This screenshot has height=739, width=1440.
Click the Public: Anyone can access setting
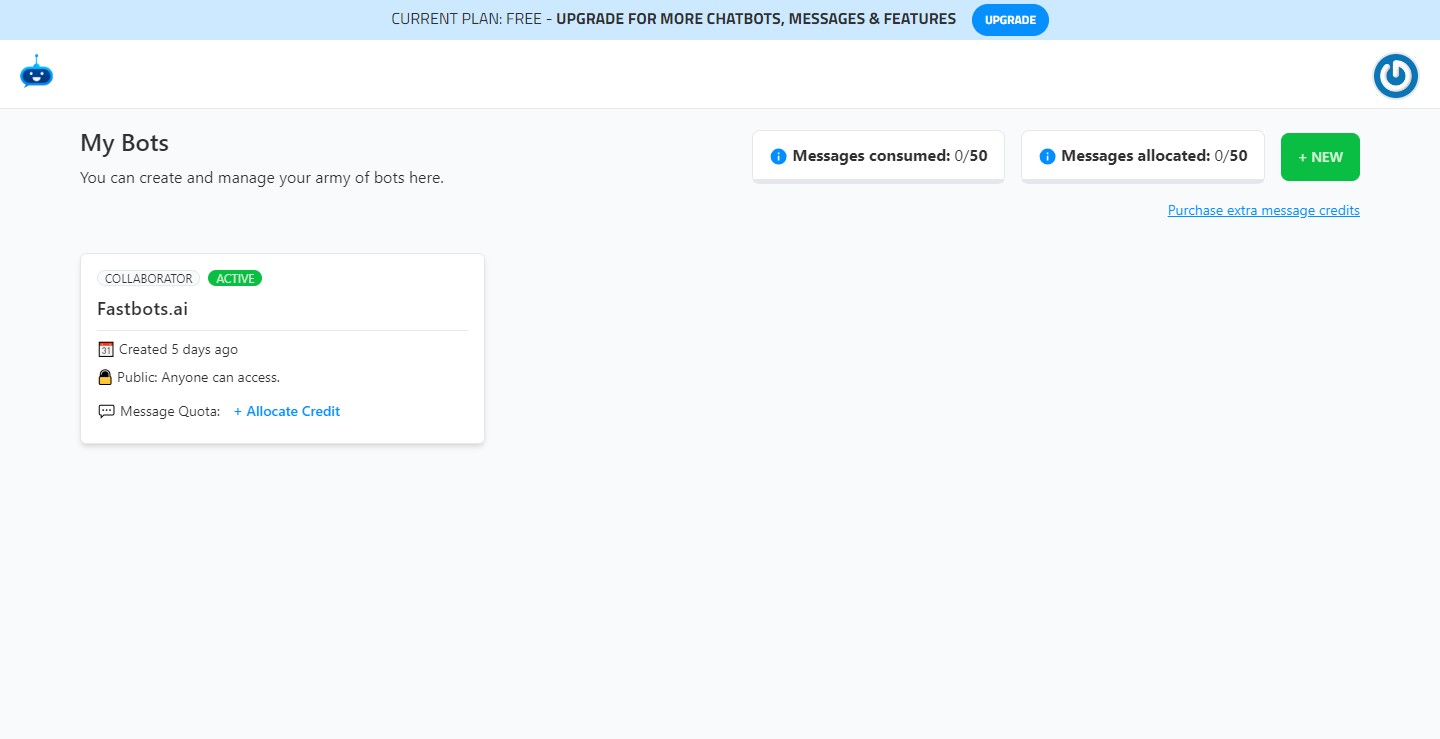[199, 377]
